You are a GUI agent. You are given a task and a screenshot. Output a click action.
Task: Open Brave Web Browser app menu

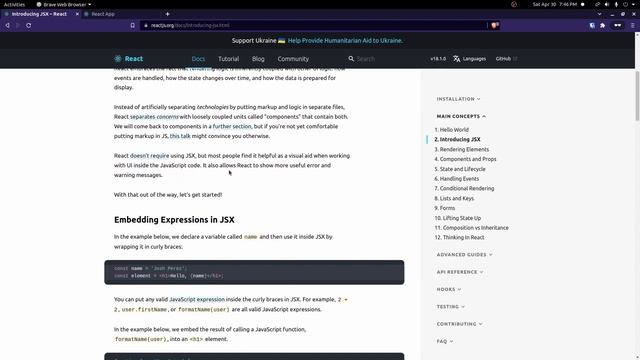coord(64,4)
